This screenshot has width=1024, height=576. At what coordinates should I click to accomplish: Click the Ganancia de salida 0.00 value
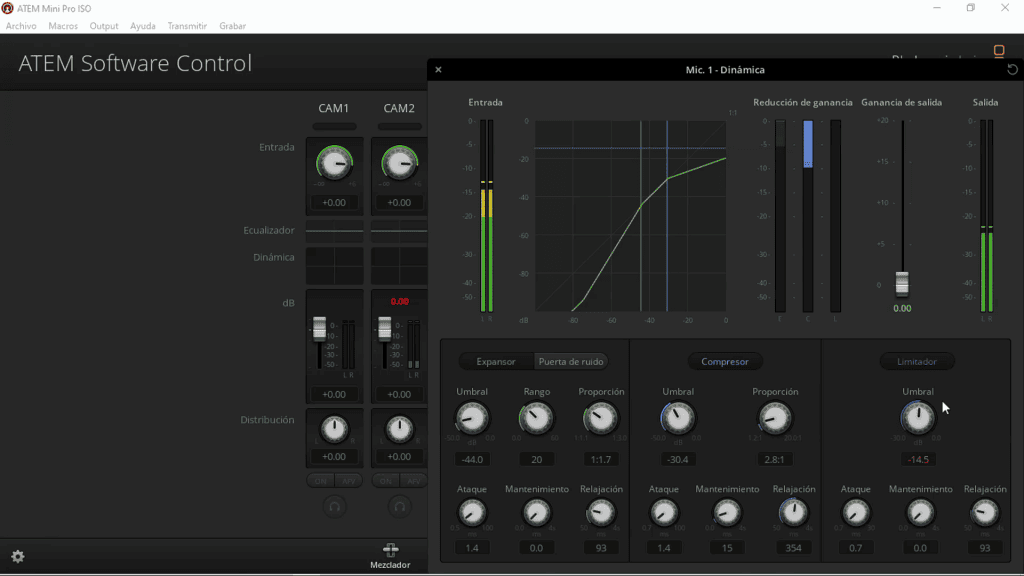[x=902, y=308]
